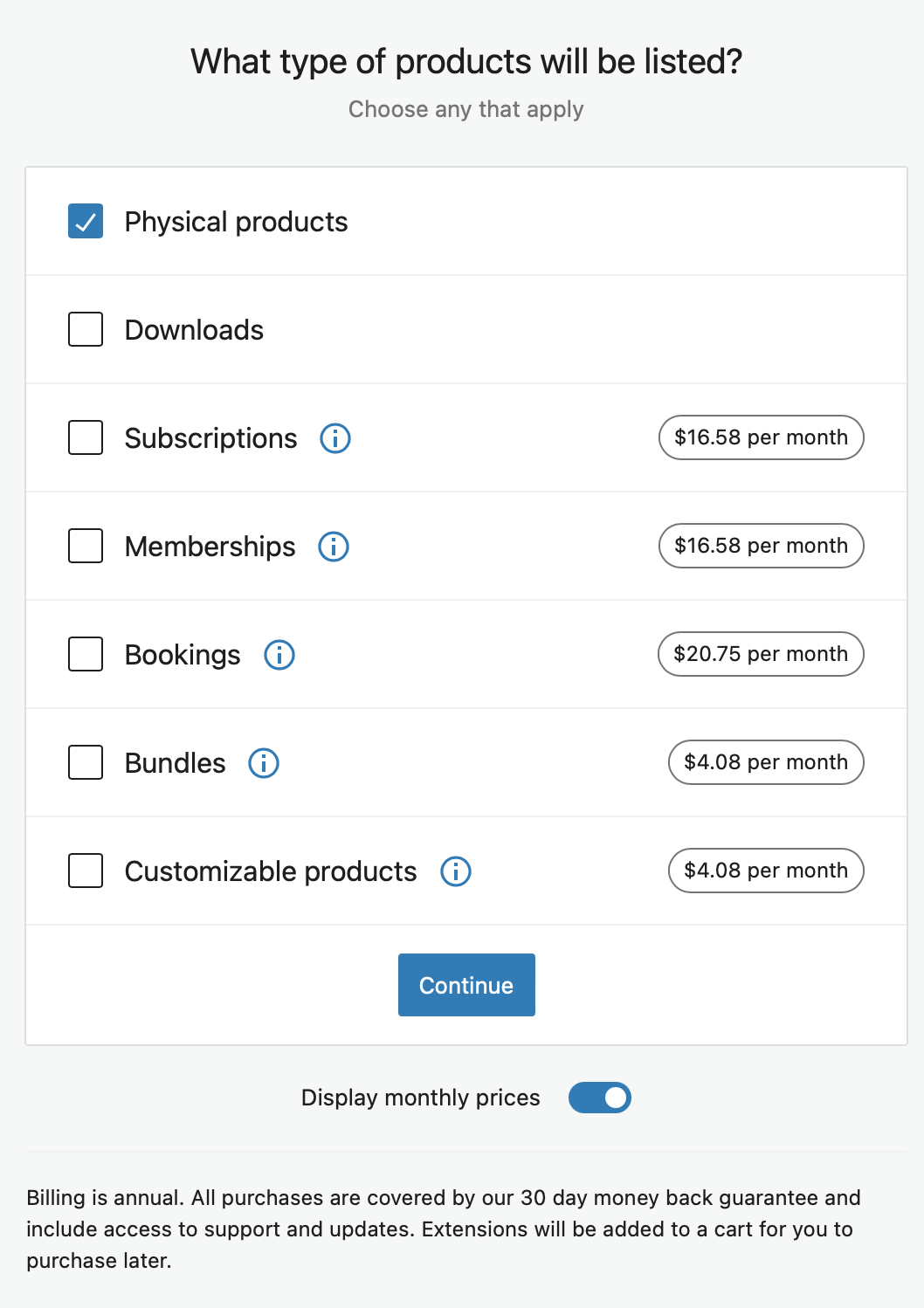The height and width of the screenshot is (1308, 924).
Task: Uncheck the Physical products checkbox
Action: coord(85,221)
